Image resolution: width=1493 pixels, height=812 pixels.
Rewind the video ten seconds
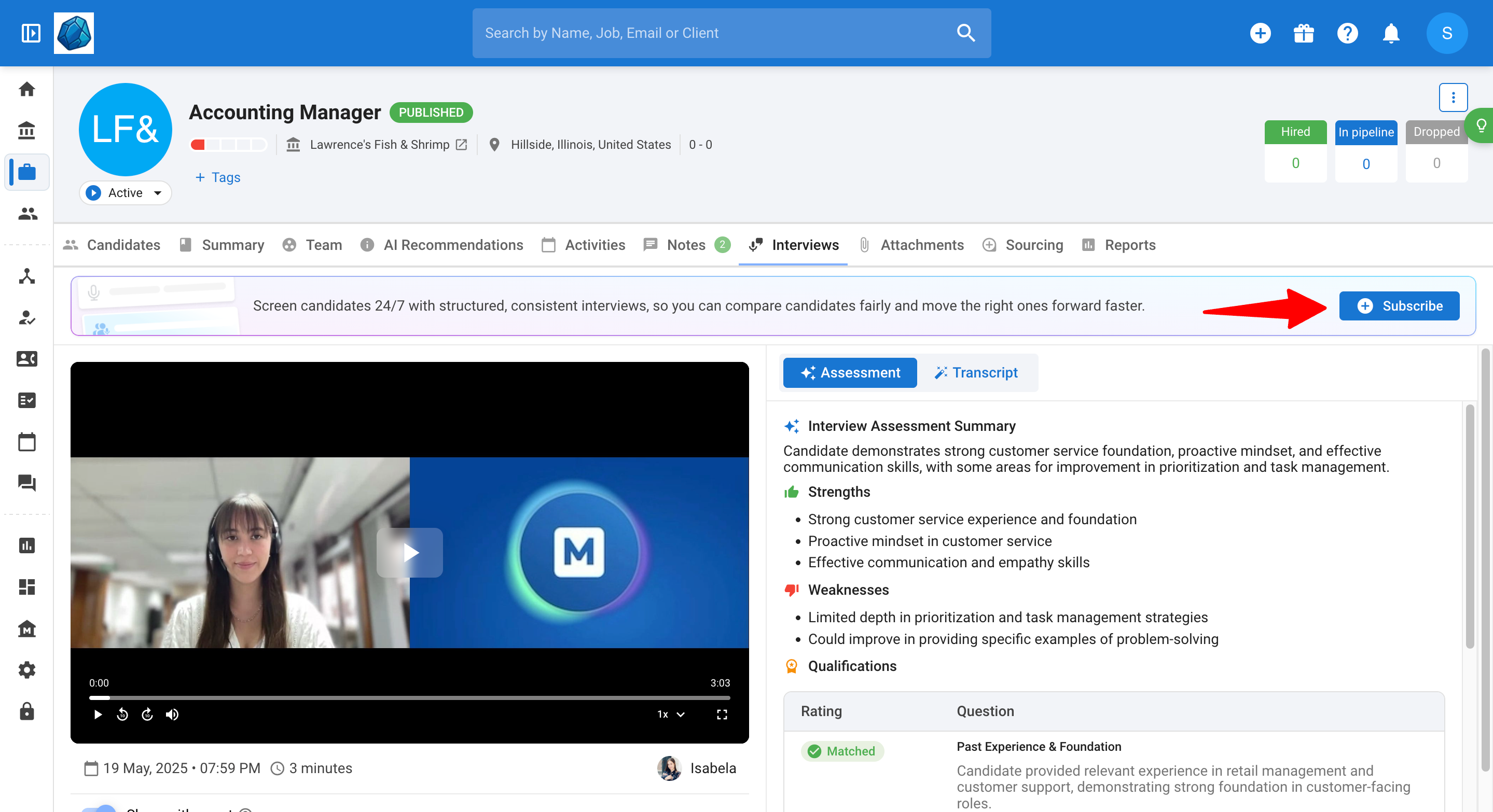pos(122,714)
